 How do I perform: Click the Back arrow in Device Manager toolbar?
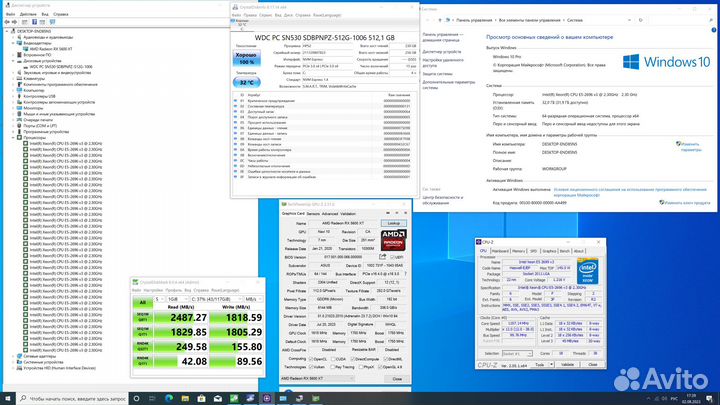coord(7,22)
